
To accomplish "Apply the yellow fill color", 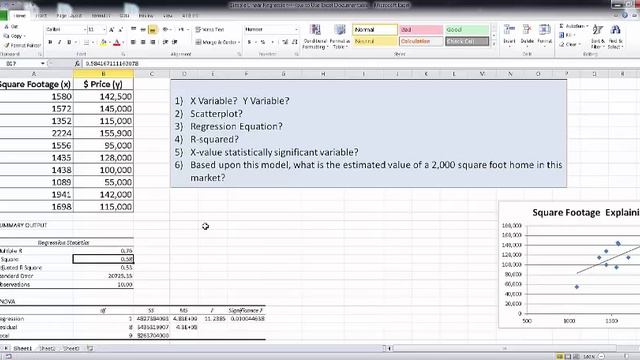I will click(x=103, y=42).
